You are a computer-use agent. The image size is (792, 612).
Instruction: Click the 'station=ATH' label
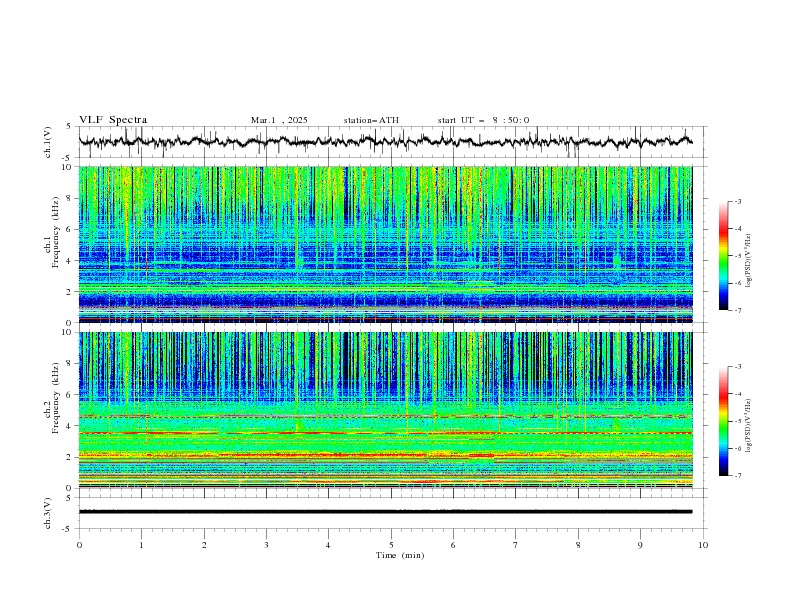[x=371, y=120]
